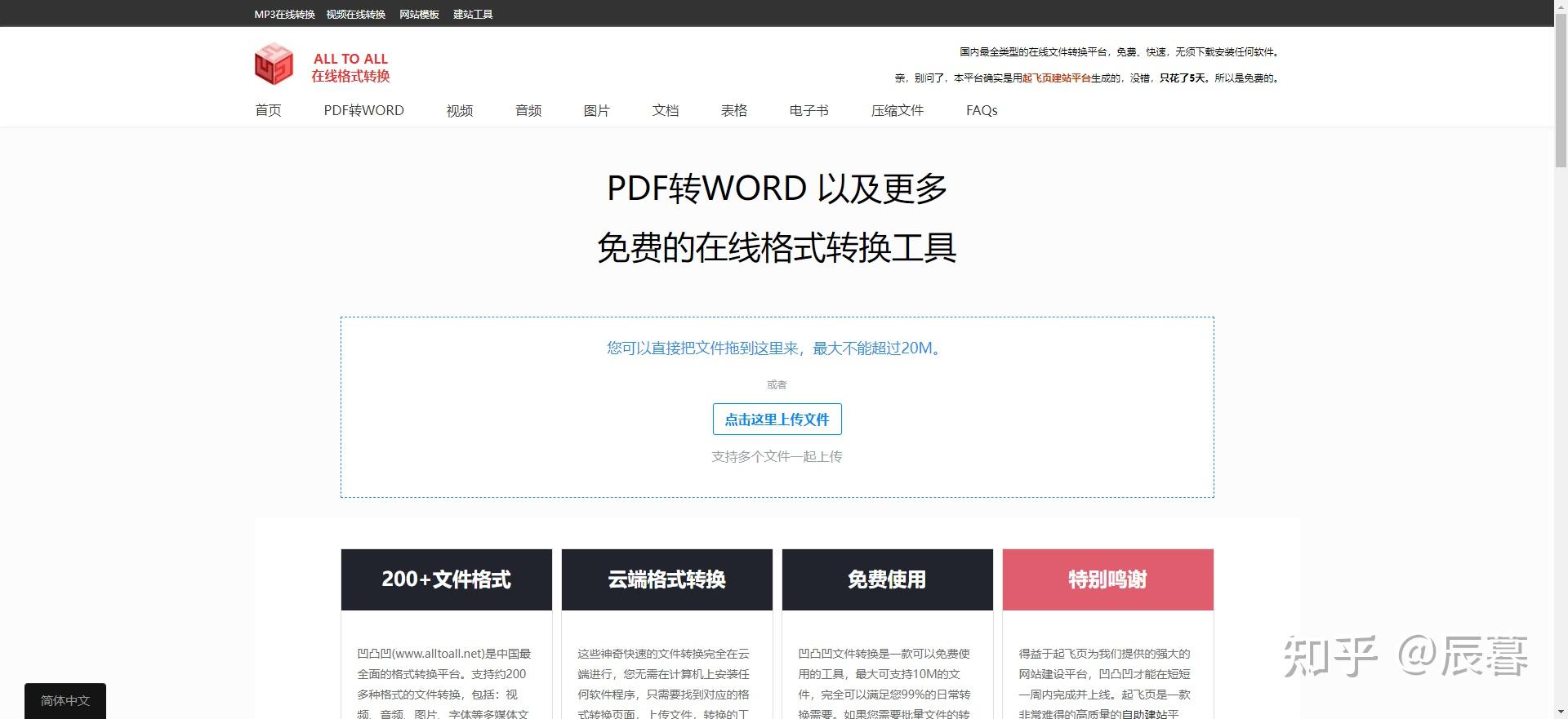Click the 云端格式转换 card header

click(x=667, y=579)
